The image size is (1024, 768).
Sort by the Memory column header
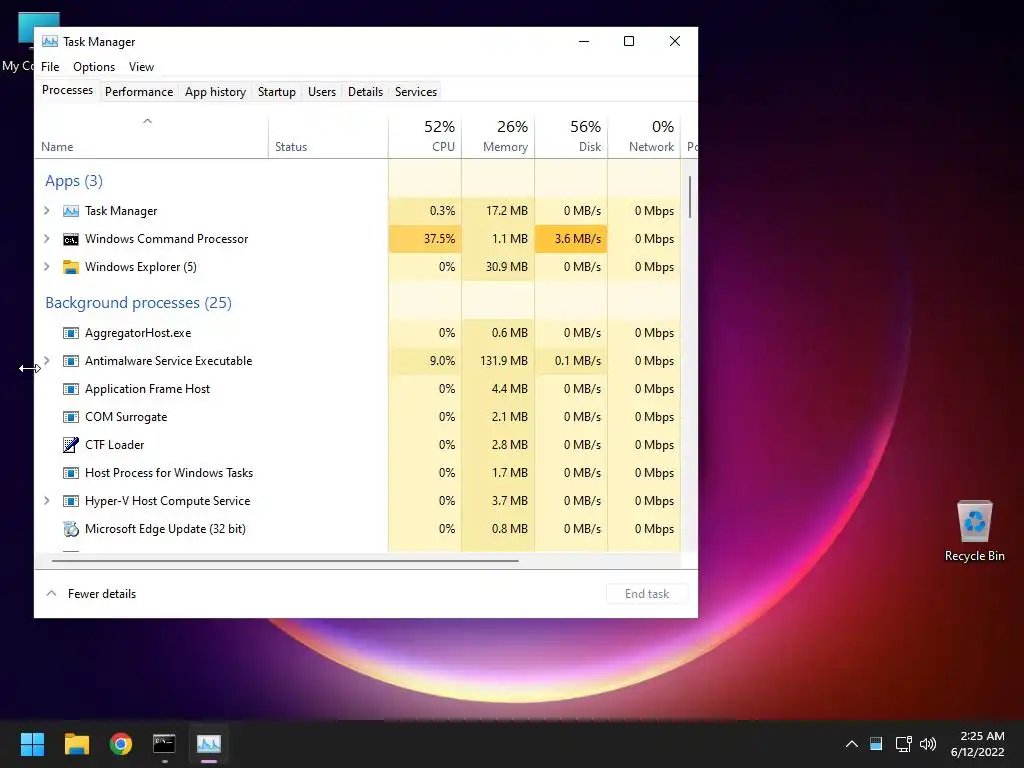pos(498,138)
